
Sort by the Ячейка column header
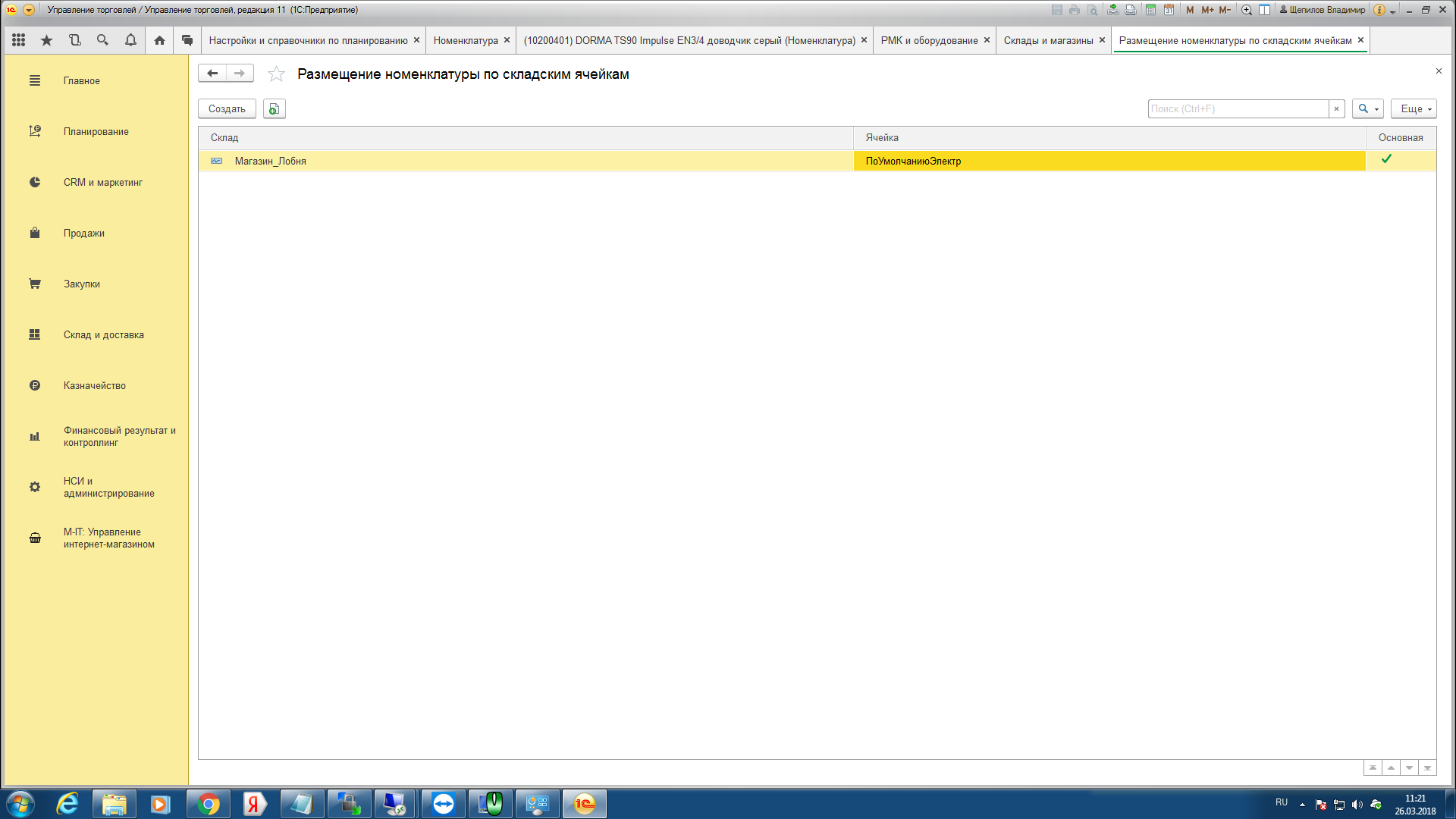point(1110,138)
